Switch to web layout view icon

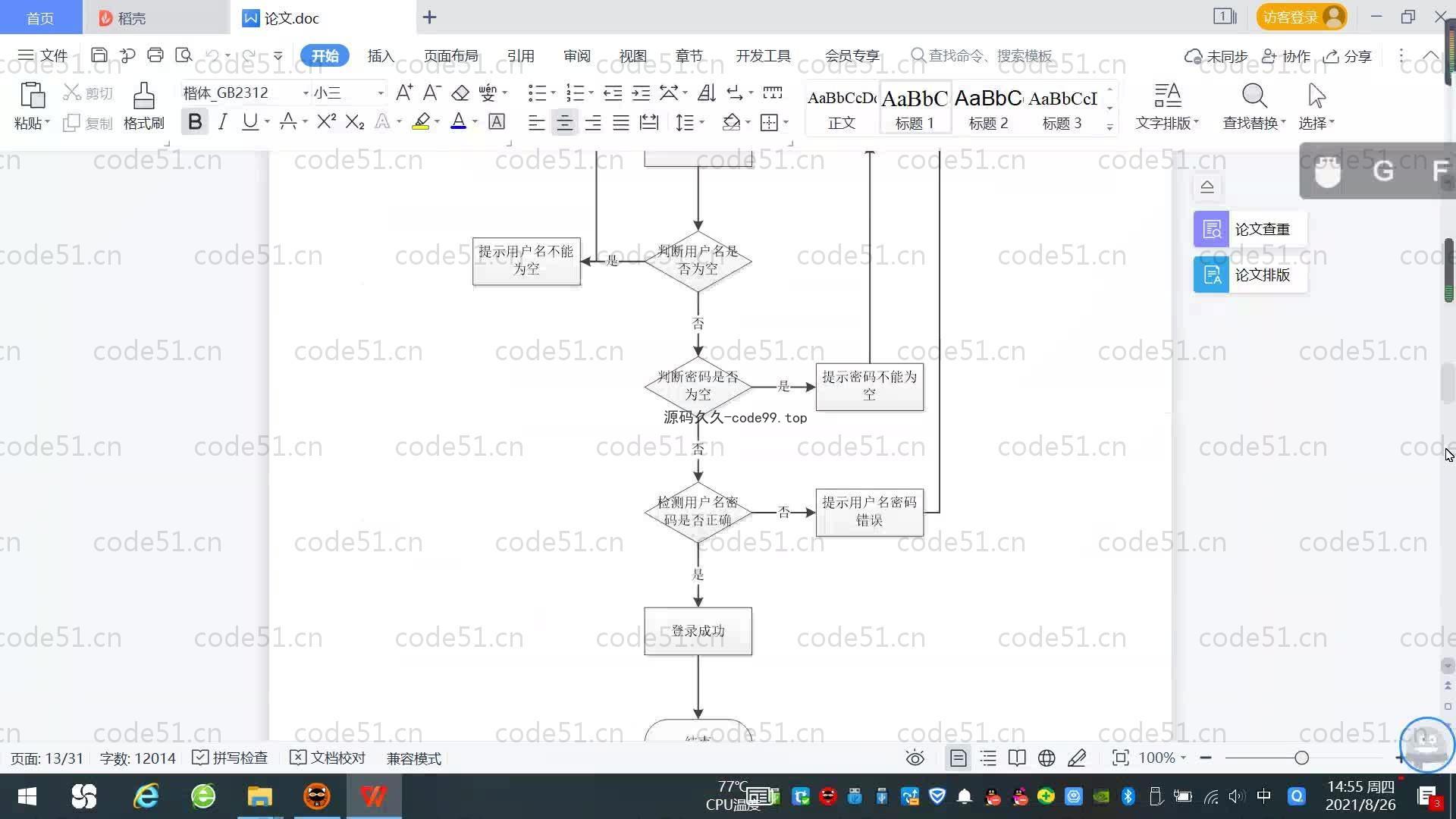click(x=1046, y=758)
